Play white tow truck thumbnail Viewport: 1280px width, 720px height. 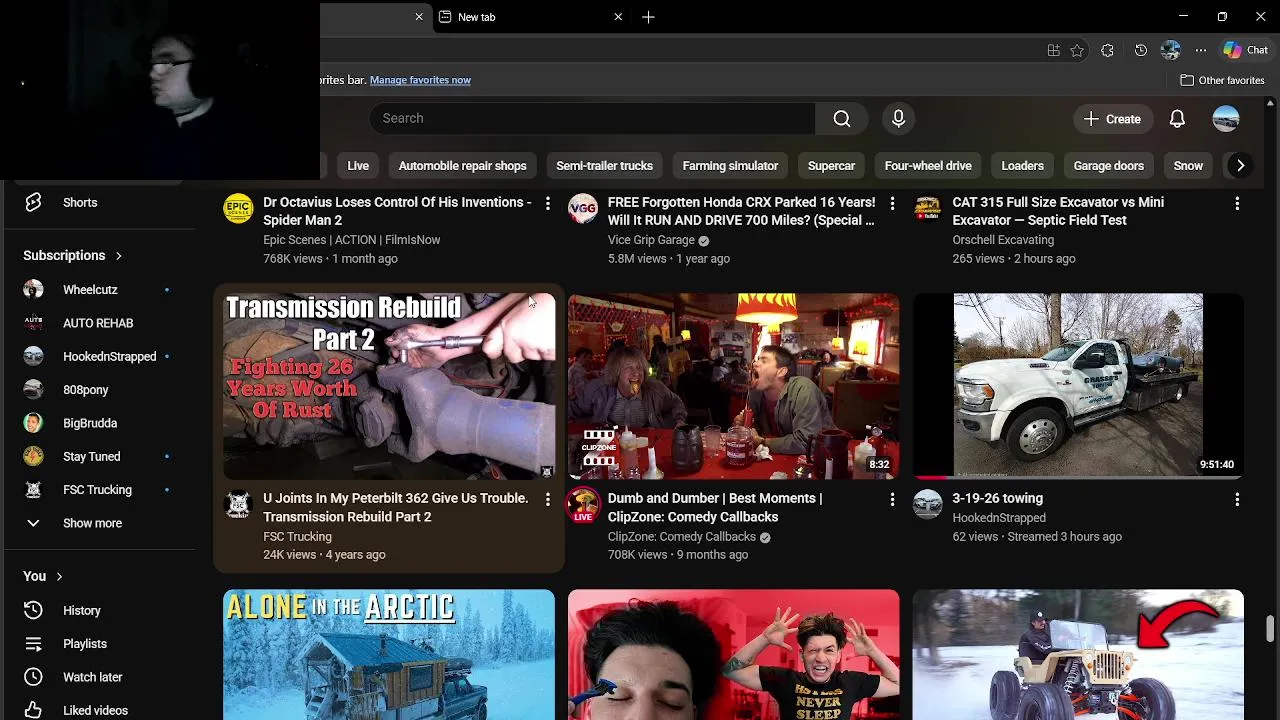[x=1078, y=386]
